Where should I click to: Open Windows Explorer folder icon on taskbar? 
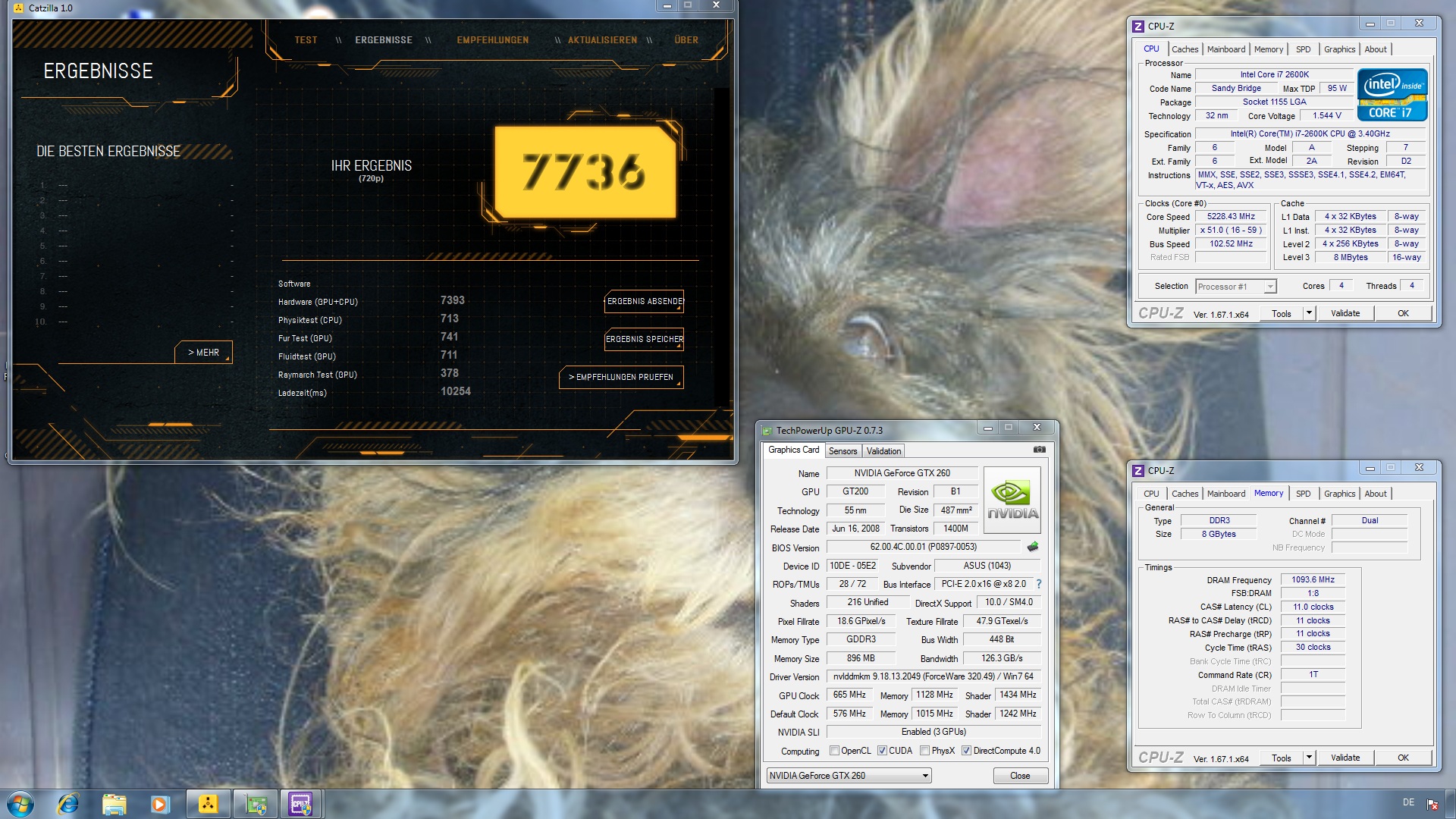point(114,804)
